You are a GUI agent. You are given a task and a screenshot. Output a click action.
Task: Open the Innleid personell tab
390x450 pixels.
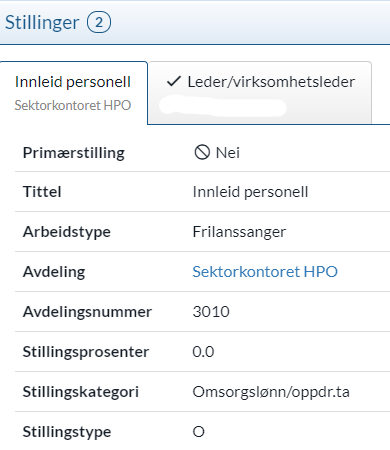(x=73, y=93)
